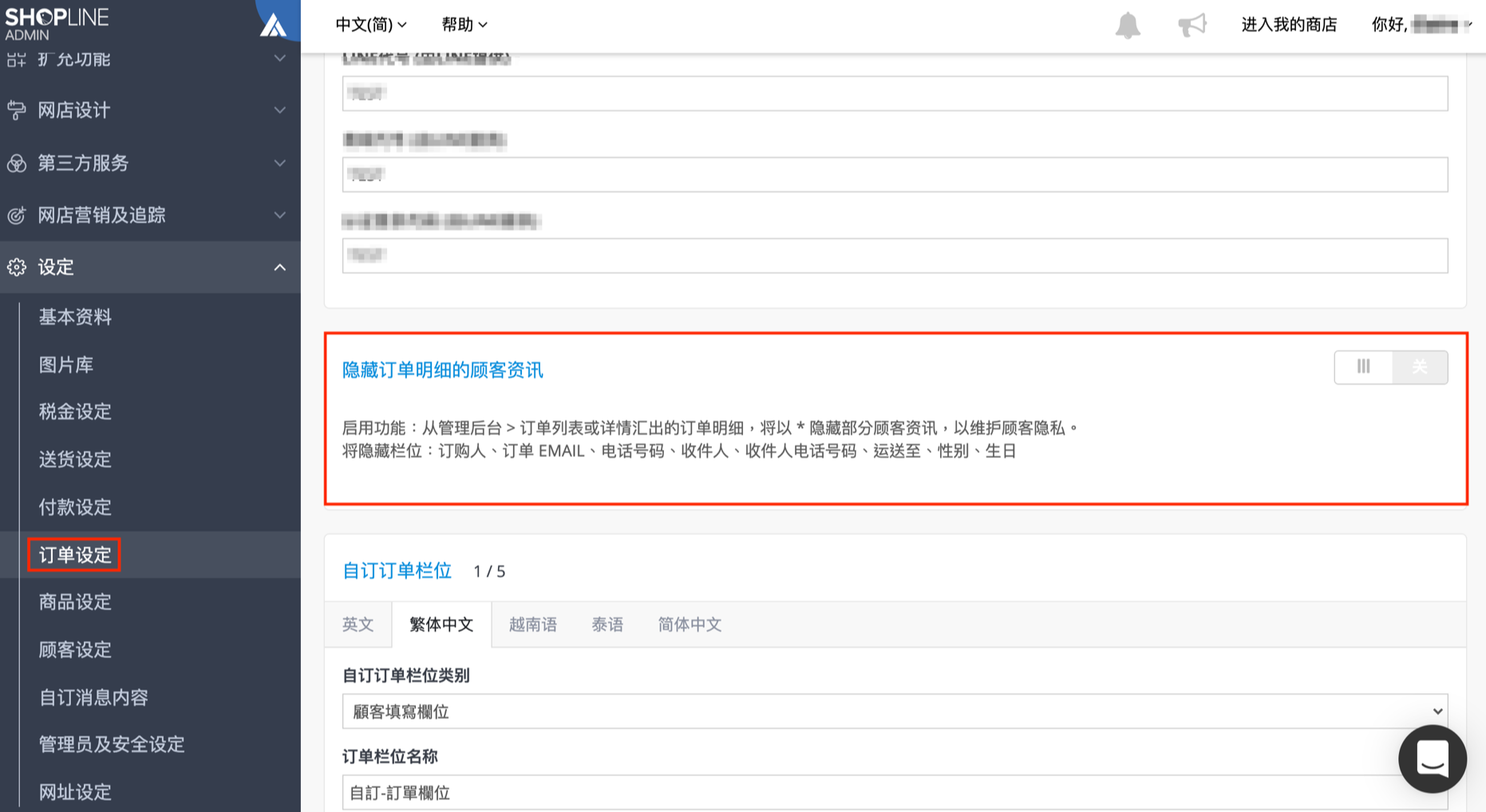This screenshot has height=812, width=1486.
Task: Click the Shopline Admin logo
Action: click(x=57, y=24)
